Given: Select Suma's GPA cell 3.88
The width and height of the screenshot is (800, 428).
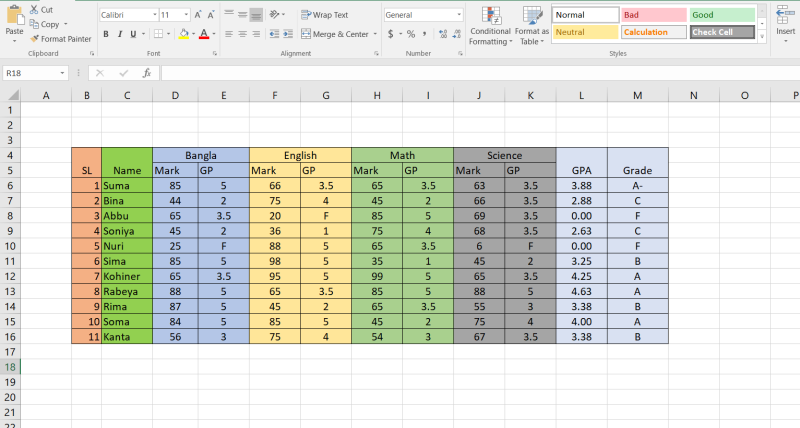Looking at the screenshot, I should 581,186.
